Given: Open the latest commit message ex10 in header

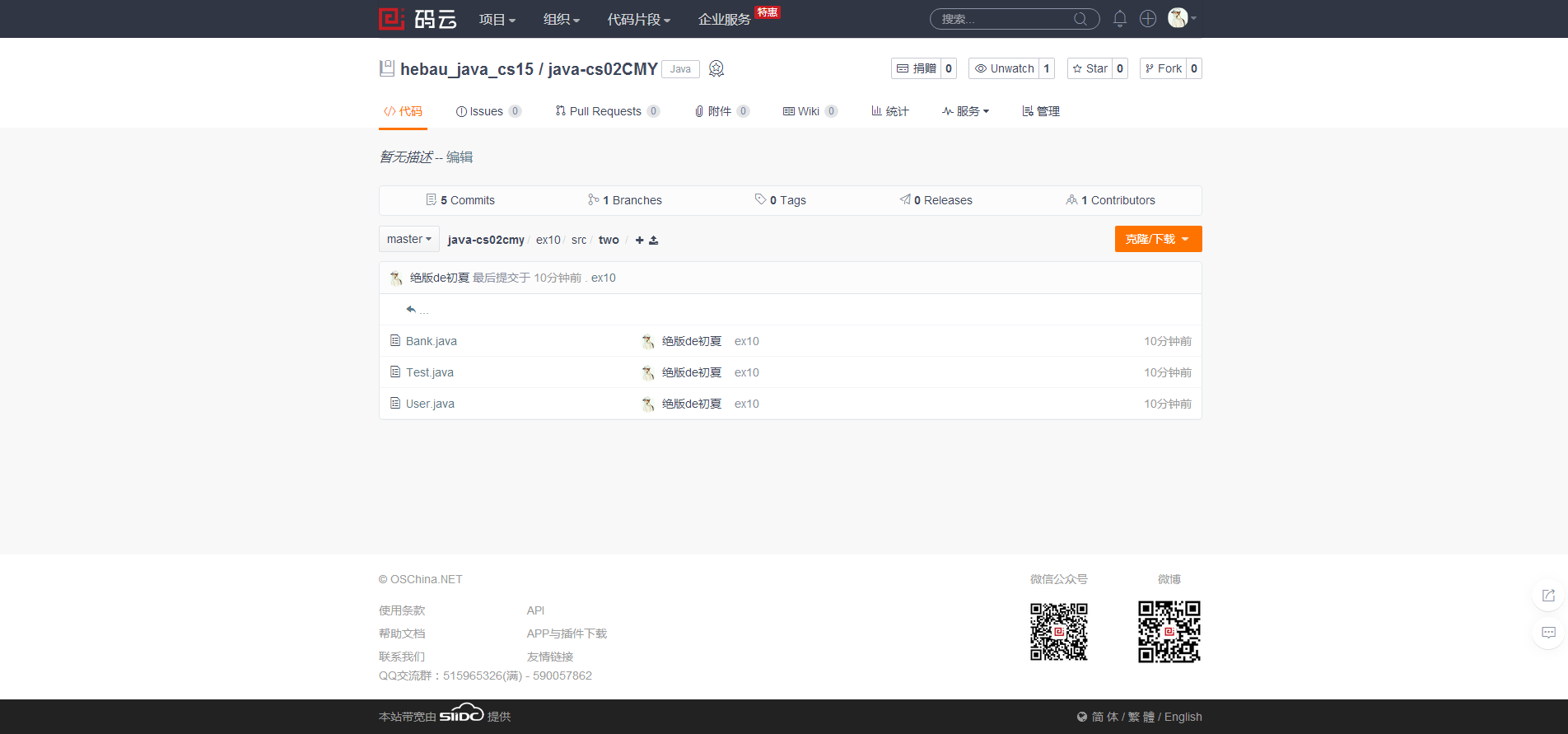Looking at the screenshot, I should coord(604,278).
